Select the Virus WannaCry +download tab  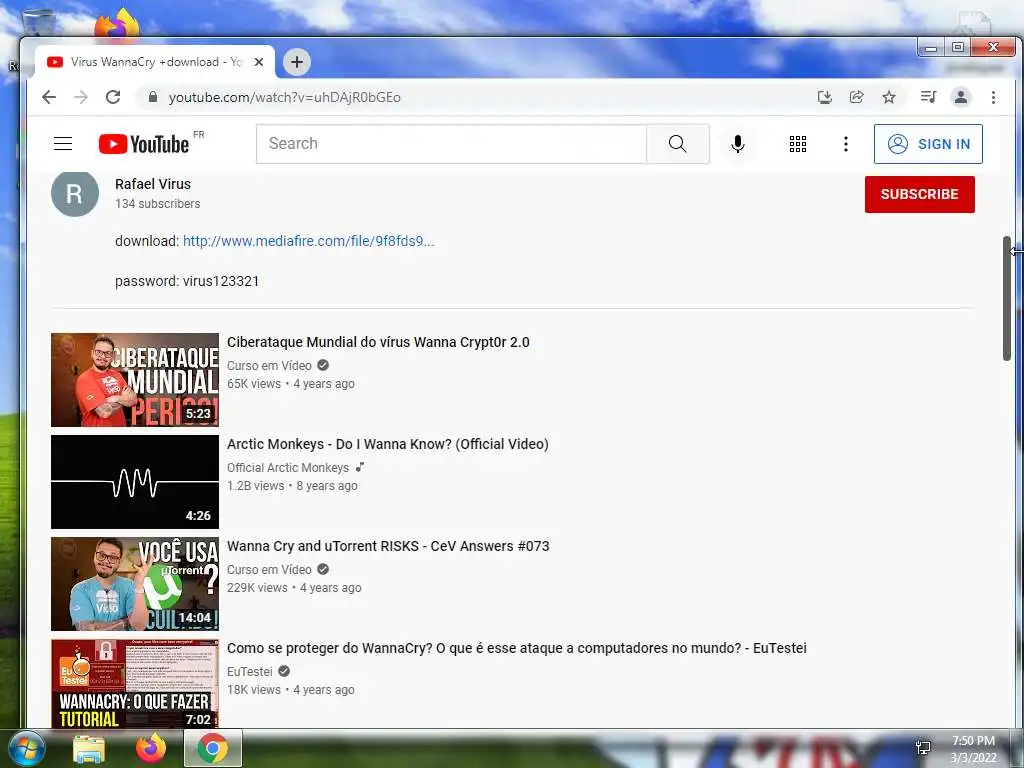155,62
